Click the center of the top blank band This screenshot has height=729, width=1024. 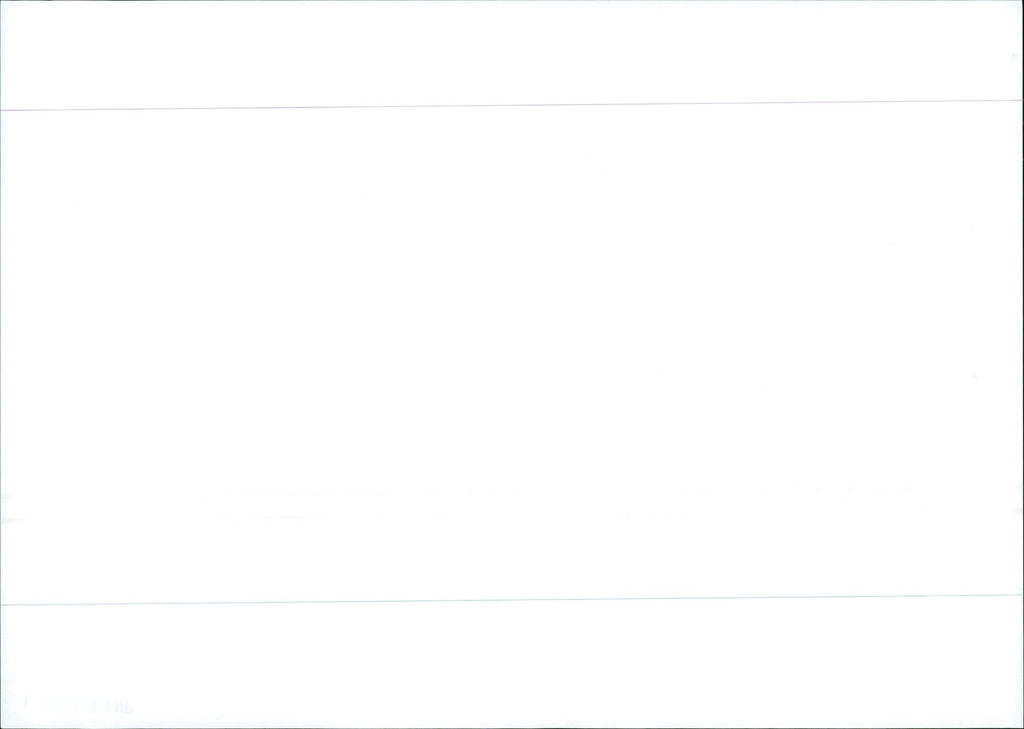(x=512, y=52)
